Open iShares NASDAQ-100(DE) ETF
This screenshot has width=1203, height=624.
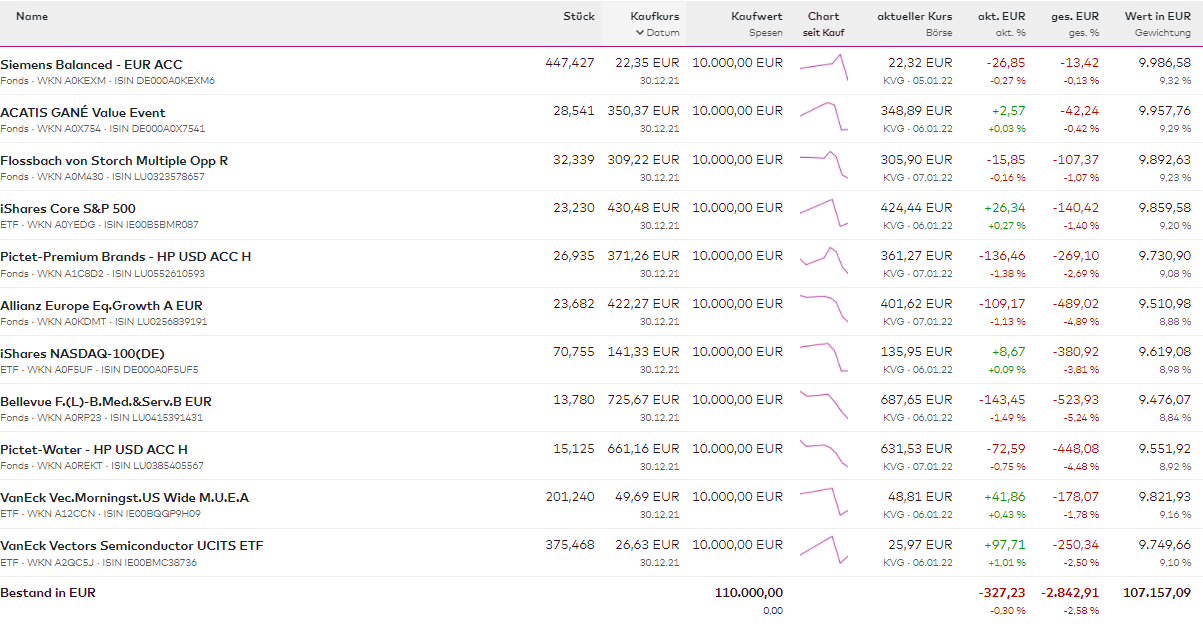pos(83,353)
